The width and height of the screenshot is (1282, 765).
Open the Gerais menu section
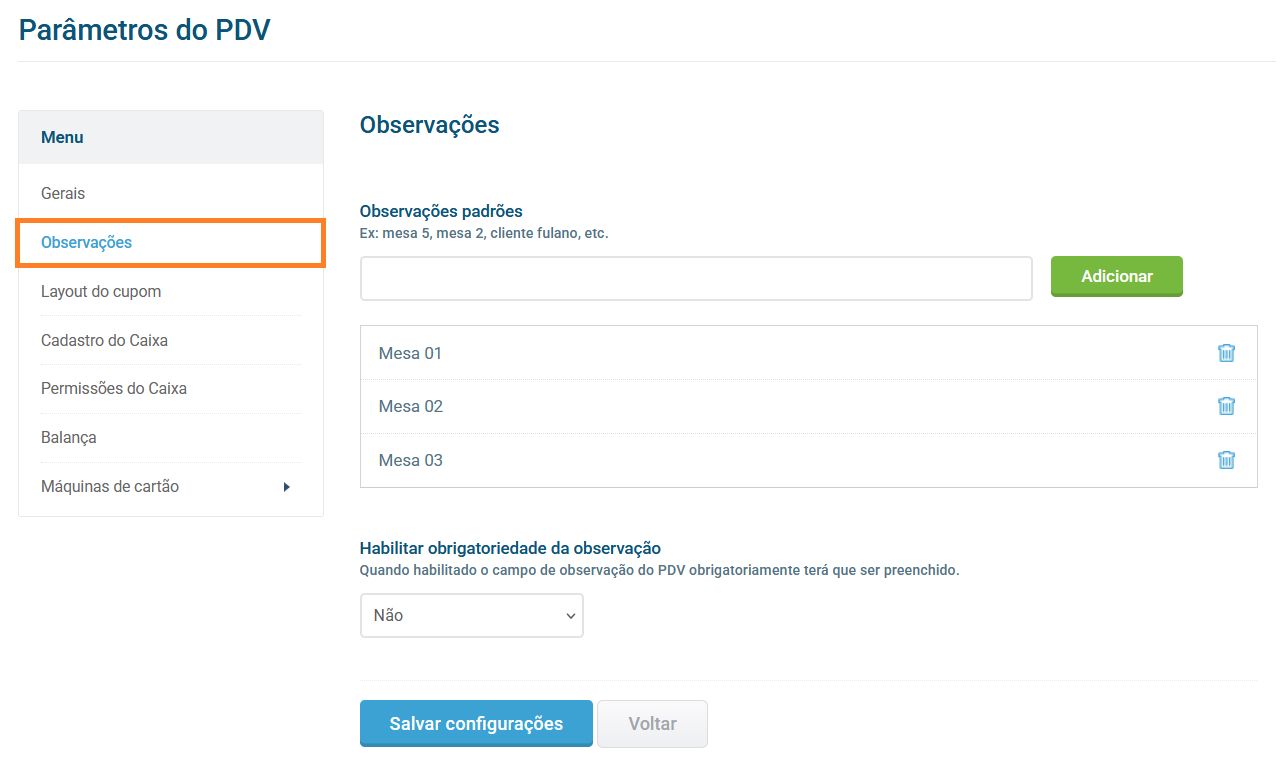[63, 194]
